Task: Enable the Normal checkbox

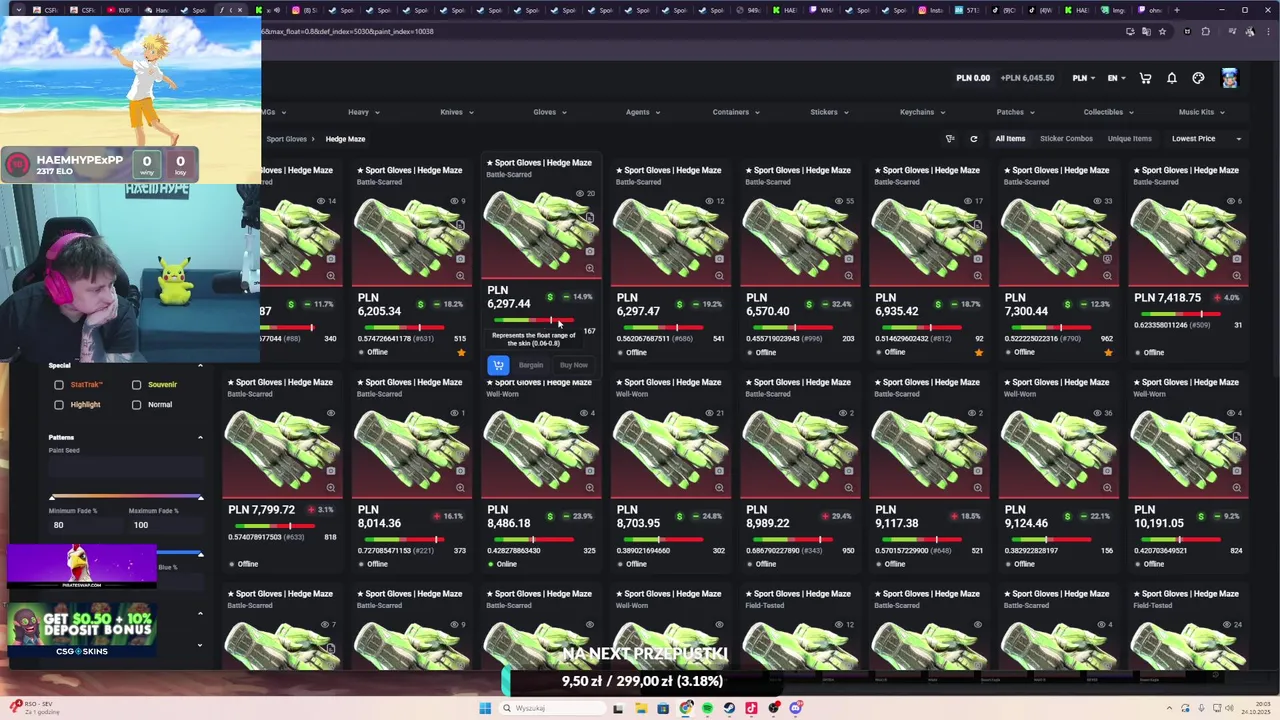Action: click(137, 405)
